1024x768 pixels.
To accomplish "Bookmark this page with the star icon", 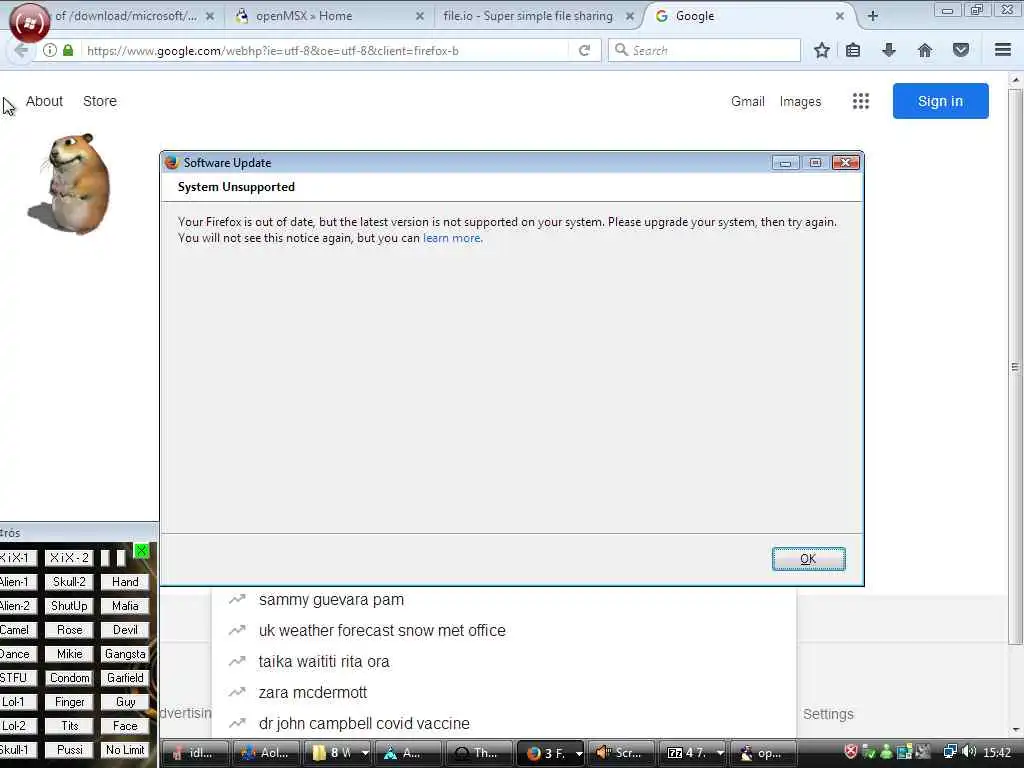I will tap(822, 50).
